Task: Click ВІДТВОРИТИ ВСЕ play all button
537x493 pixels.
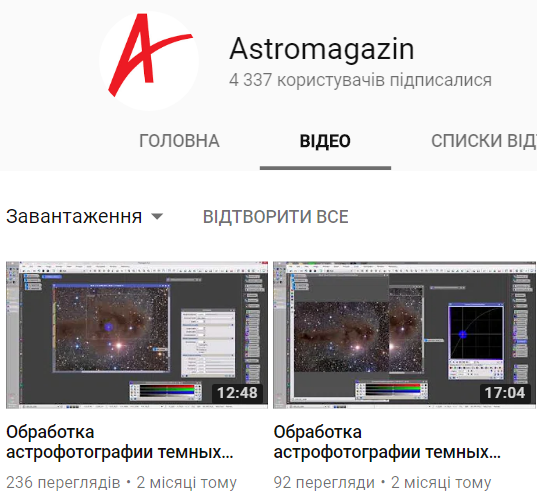Action: [x=276, y=217]
